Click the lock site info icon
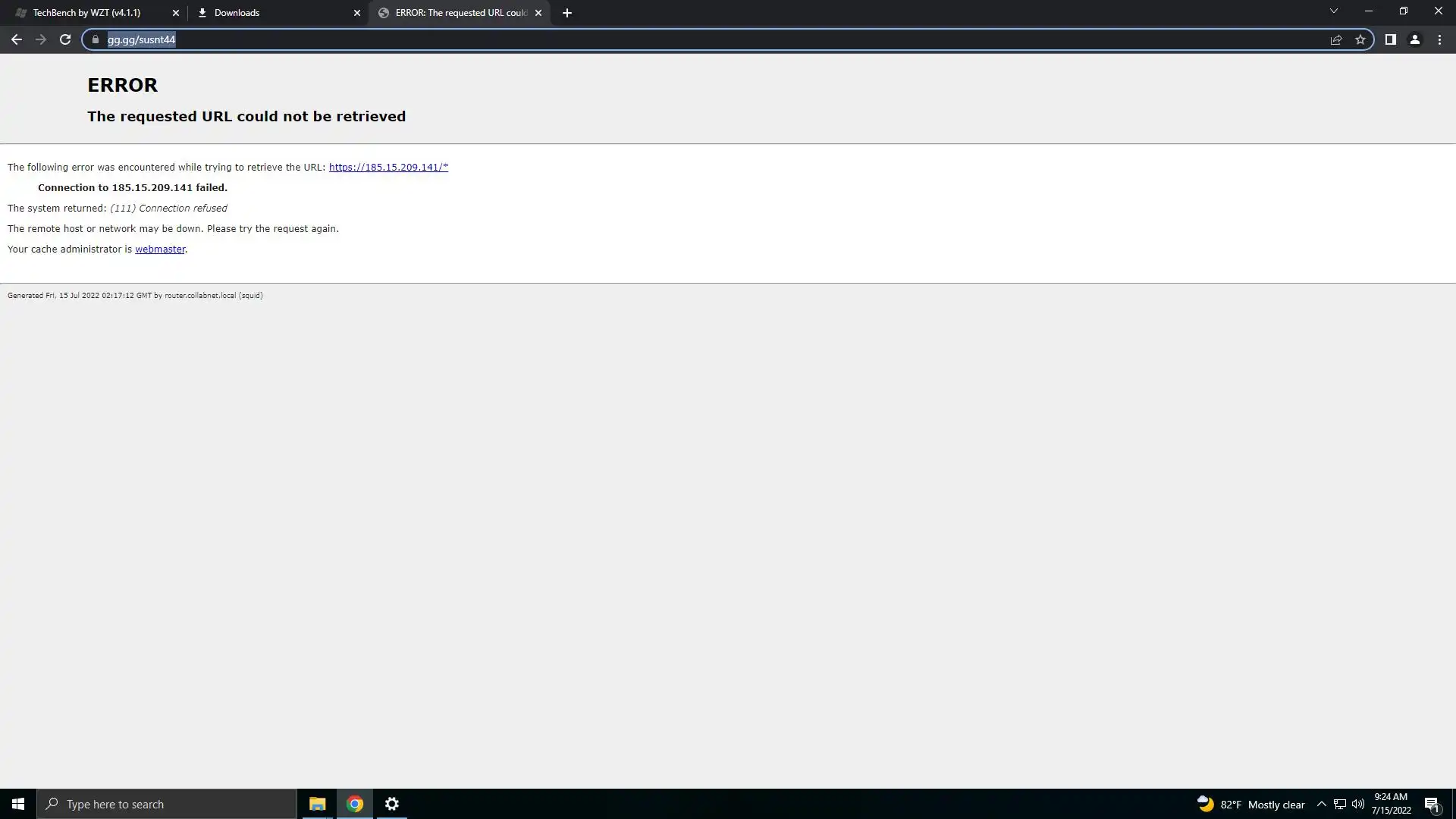1456x819 pixels. (x=96, y=39)
